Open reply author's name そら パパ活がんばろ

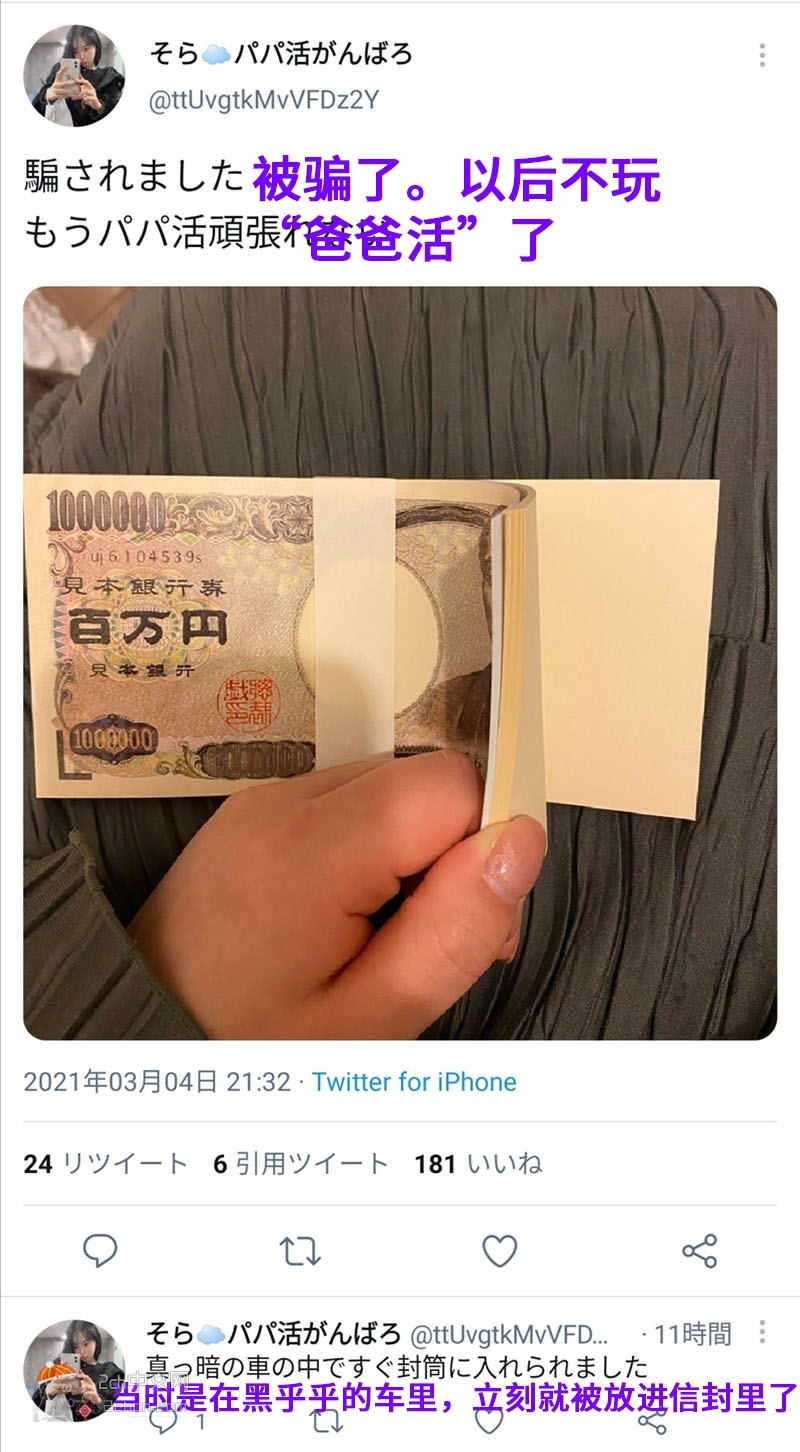(274, 1333)
